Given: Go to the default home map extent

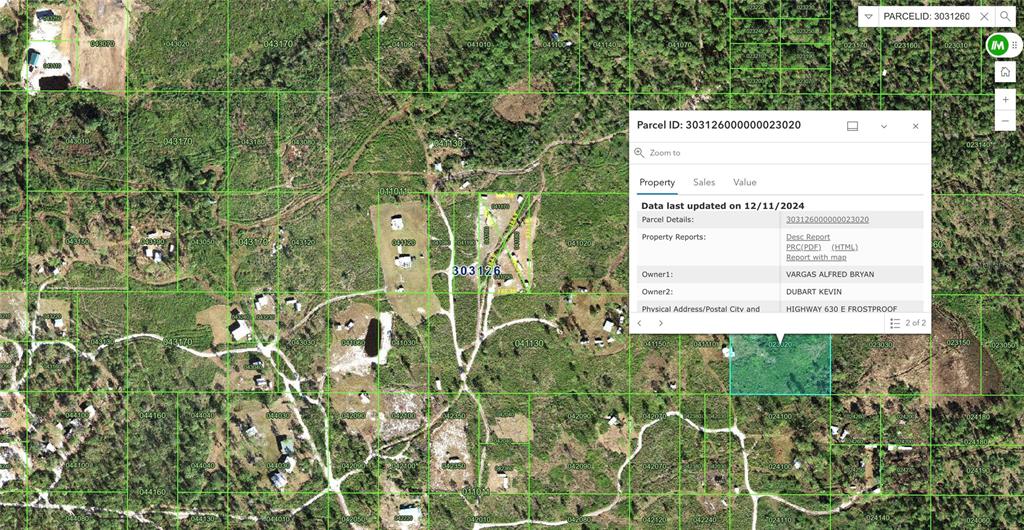Looking at the screenshot, I should [1005, 72].
